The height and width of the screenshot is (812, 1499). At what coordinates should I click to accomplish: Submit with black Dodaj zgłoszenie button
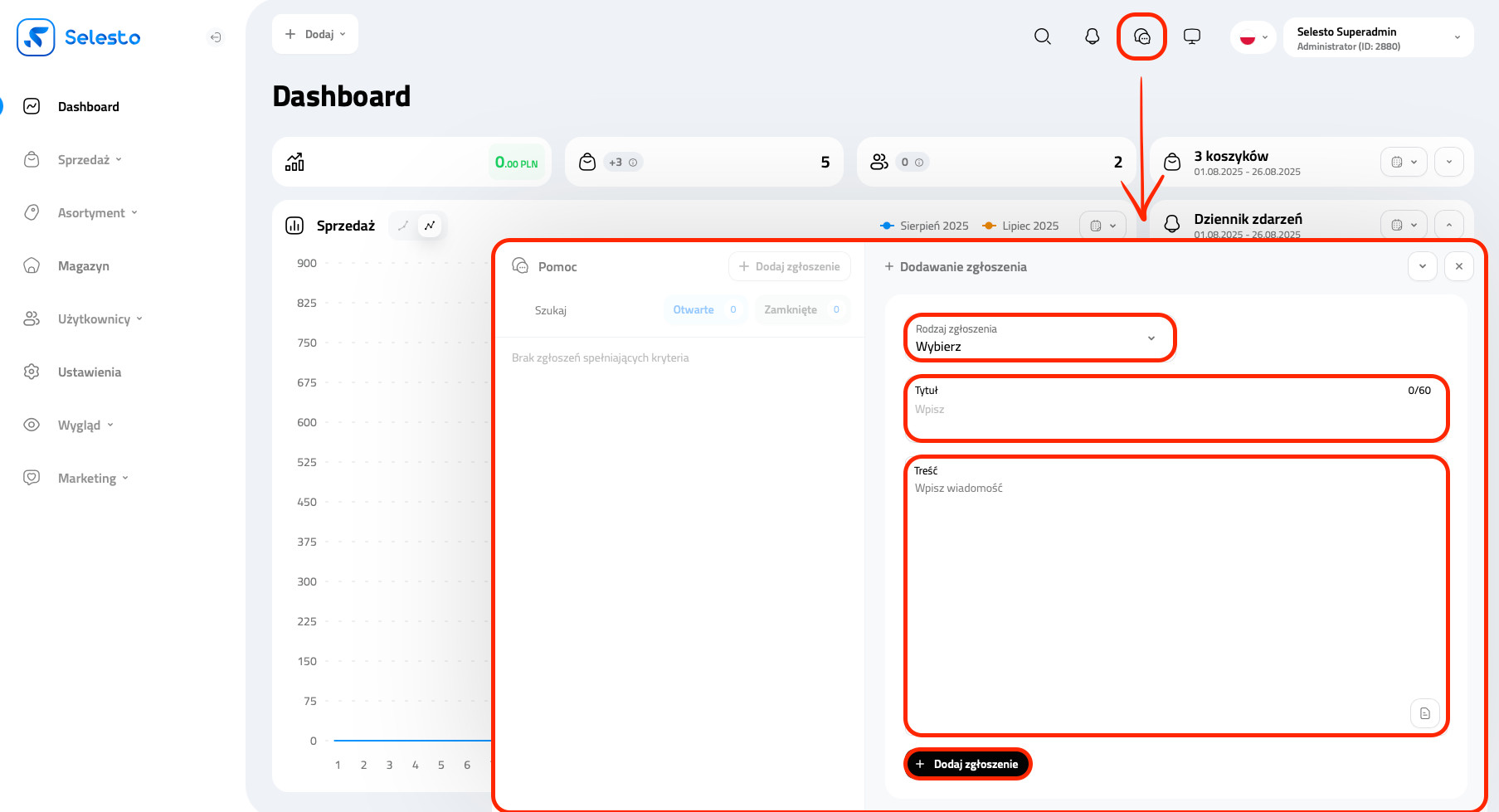coord(967,764)
